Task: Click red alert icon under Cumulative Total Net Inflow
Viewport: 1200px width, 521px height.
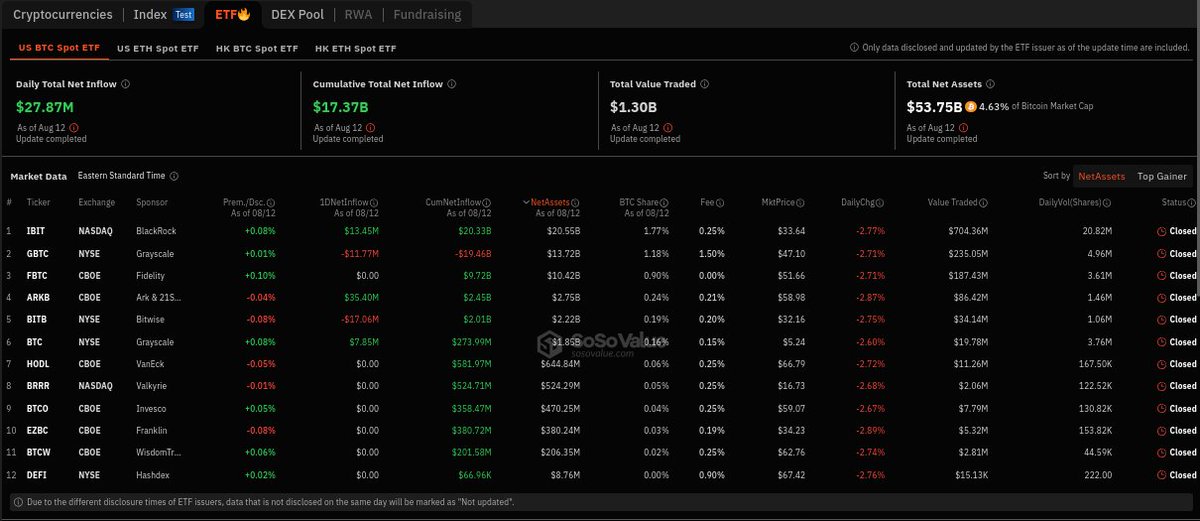Action: [370, 128]
